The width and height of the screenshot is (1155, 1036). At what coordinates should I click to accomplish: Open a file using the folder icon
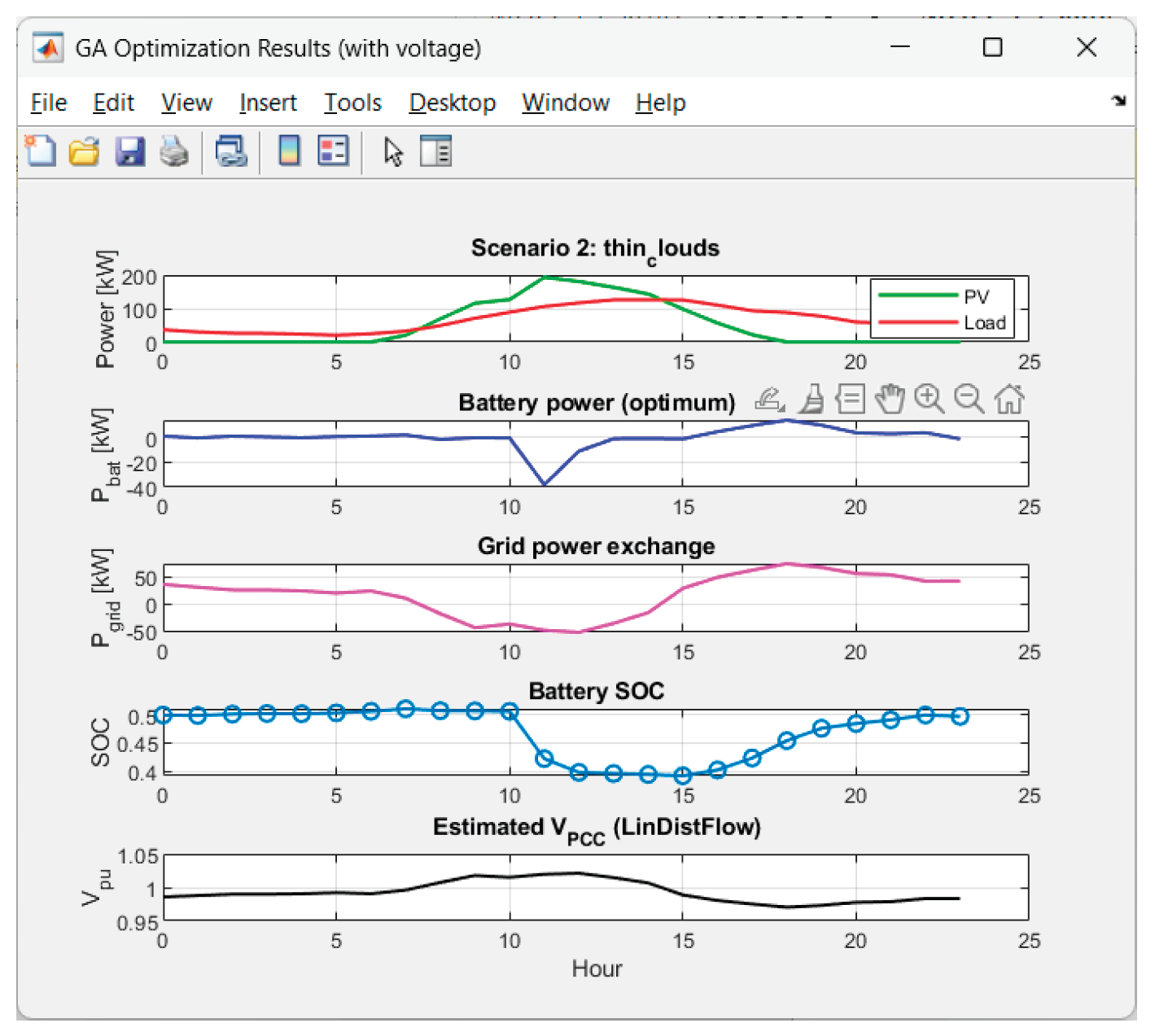pyautogui.click(x=84, y=151)
